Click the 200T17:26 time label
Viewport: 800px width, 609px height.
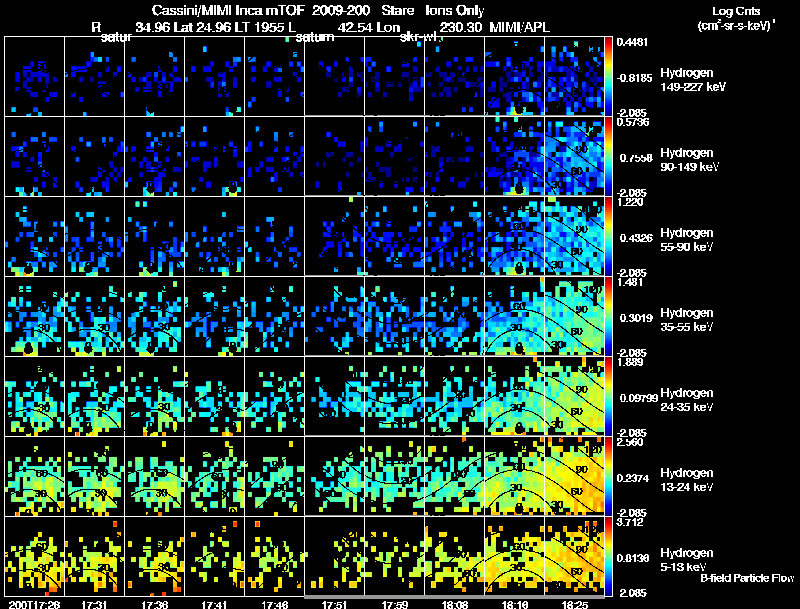34,604
